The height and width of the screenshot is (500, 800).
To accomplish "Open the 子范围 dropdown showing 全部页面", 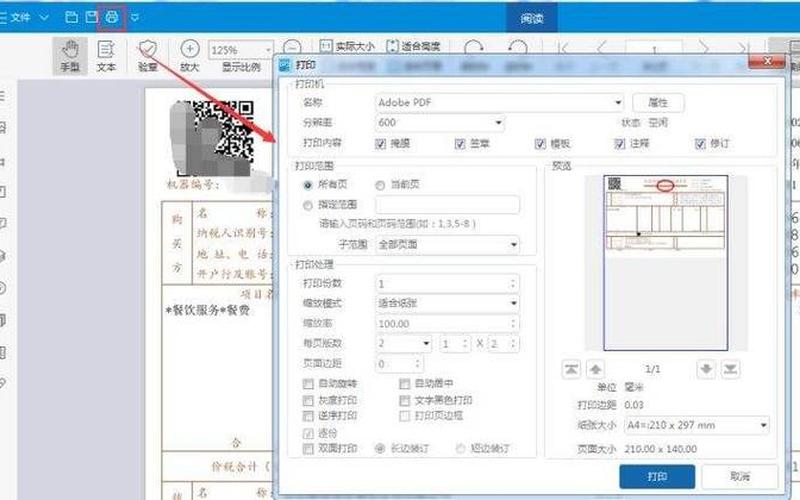I will click(x=447, y=245).
